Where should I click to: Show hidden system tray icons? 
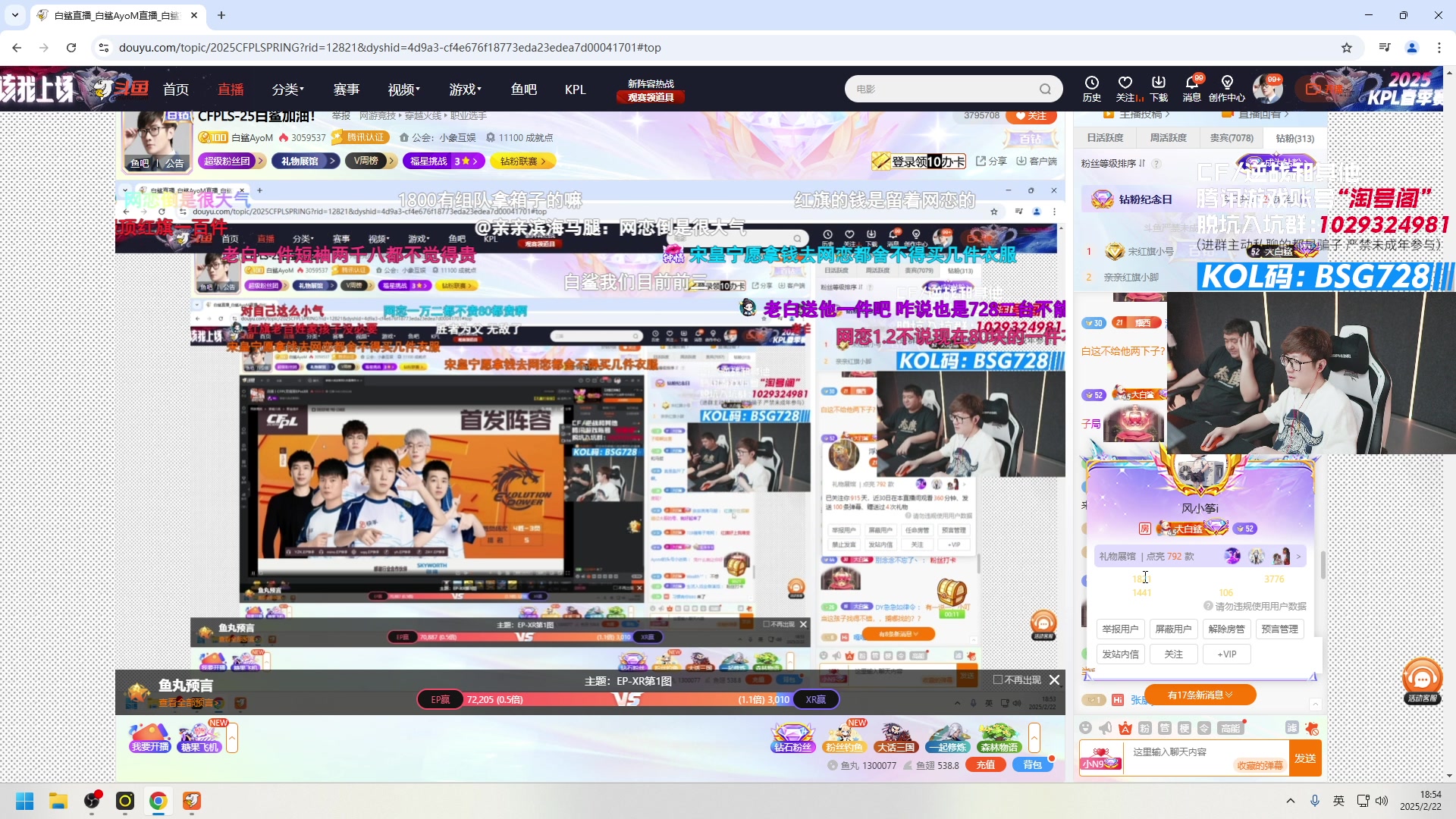[1291, 801]
